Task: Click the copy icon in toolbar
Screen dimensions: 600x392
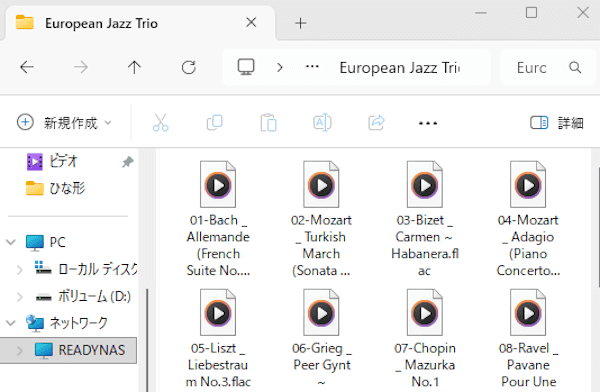Action: tap(214, 122)
